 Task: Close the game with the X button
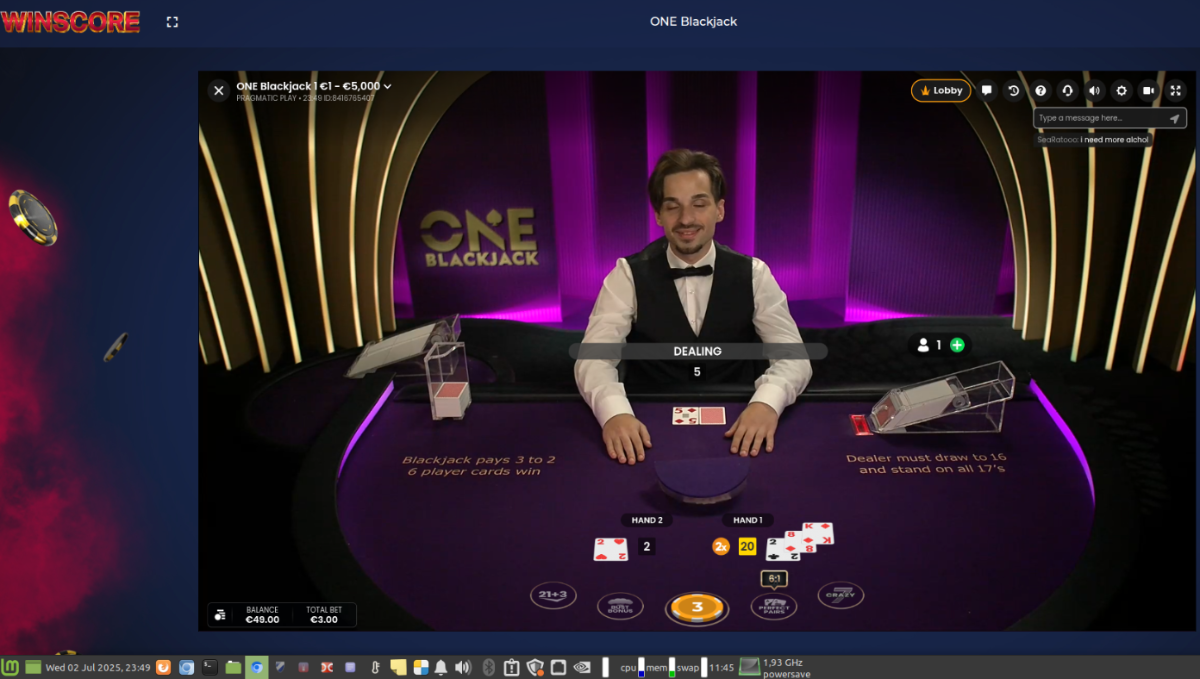pyautogui.click(x=219, y=91)
